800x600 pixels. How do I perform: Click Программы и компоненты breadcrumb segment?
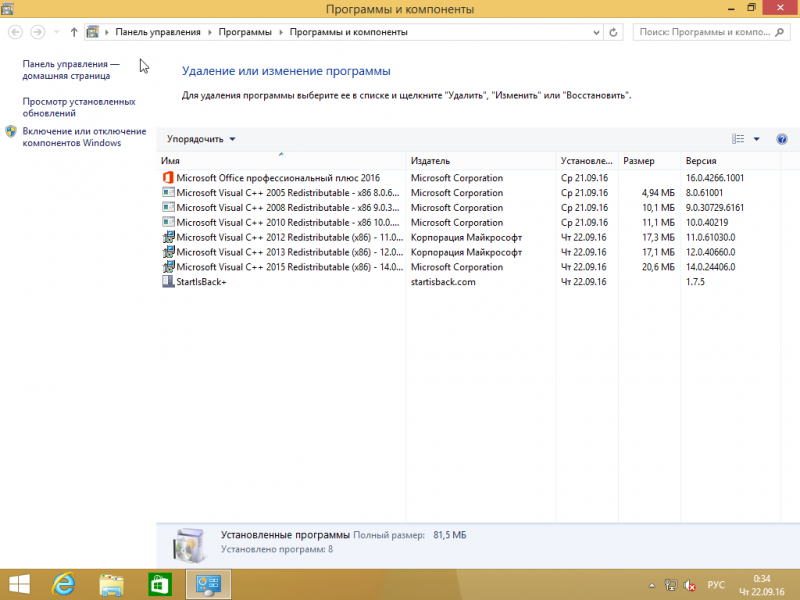coord(348,32)
